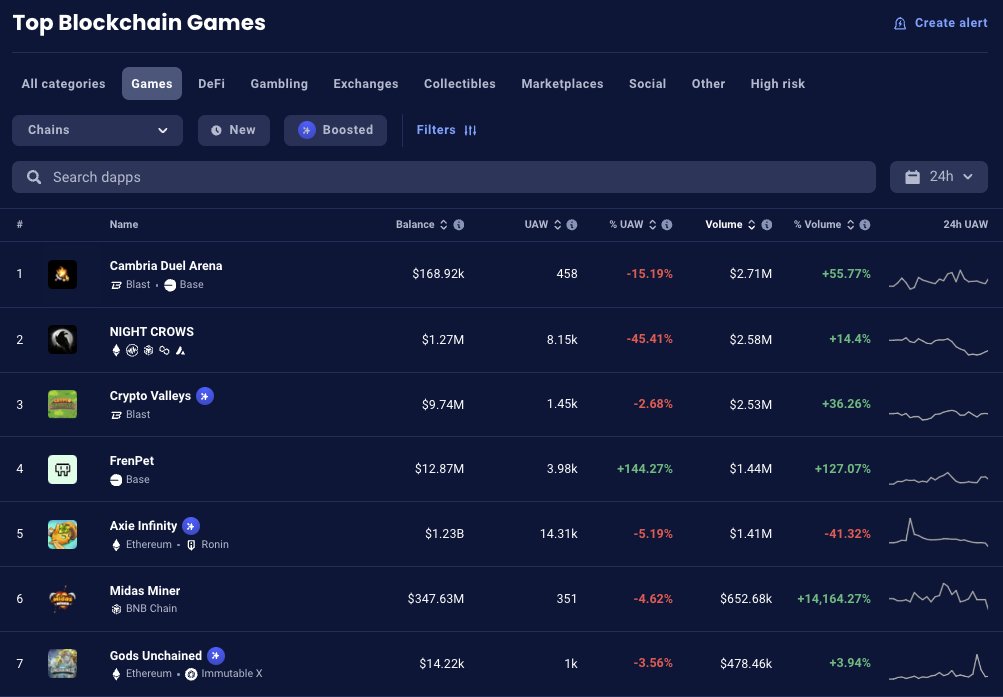Click the Name column header
The height and width of the screenshot is (697, 1003).
click(123, 225)
